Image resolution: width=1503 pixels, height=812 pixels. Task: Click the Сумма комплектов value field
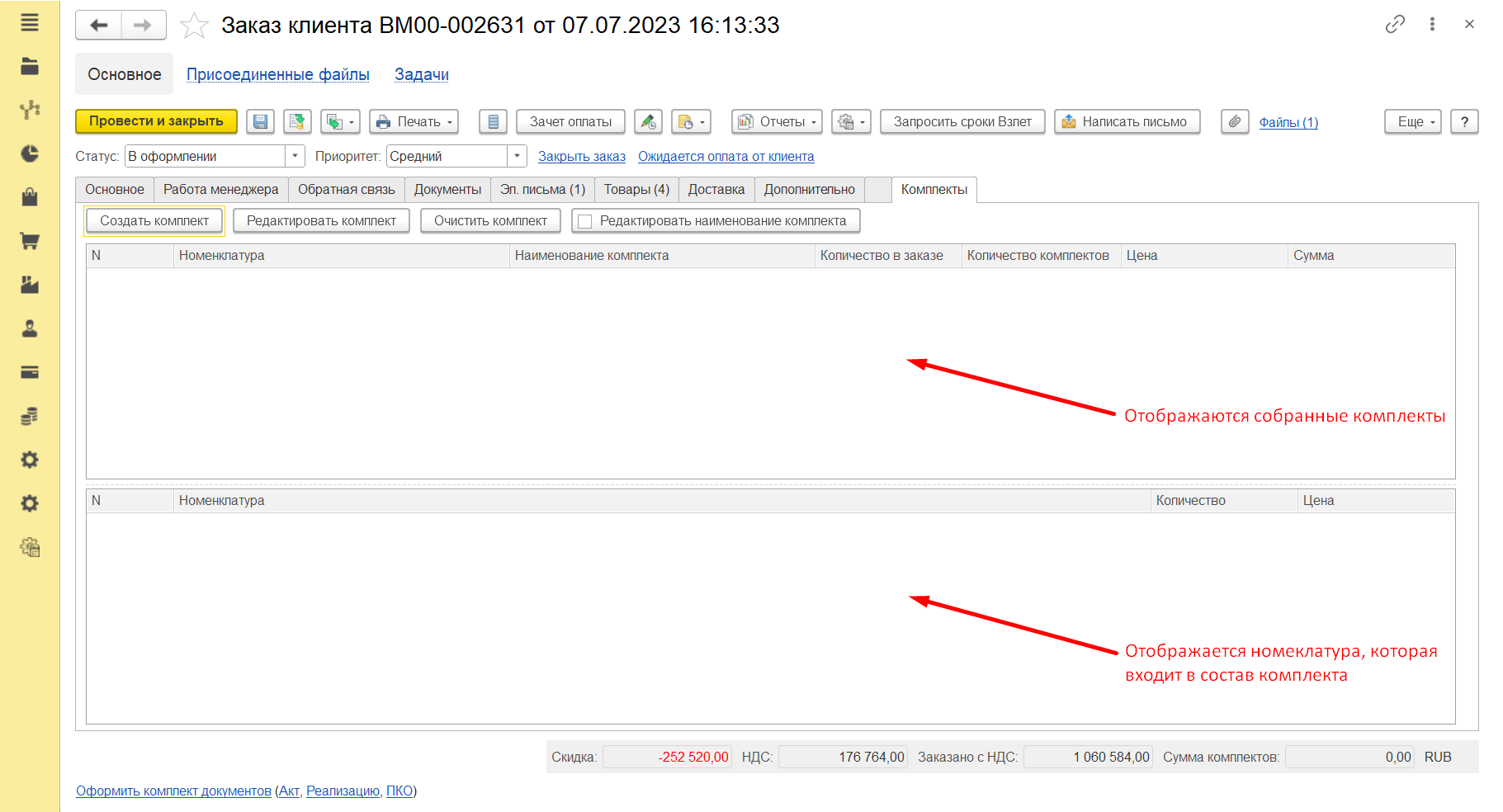[1350, 757]
